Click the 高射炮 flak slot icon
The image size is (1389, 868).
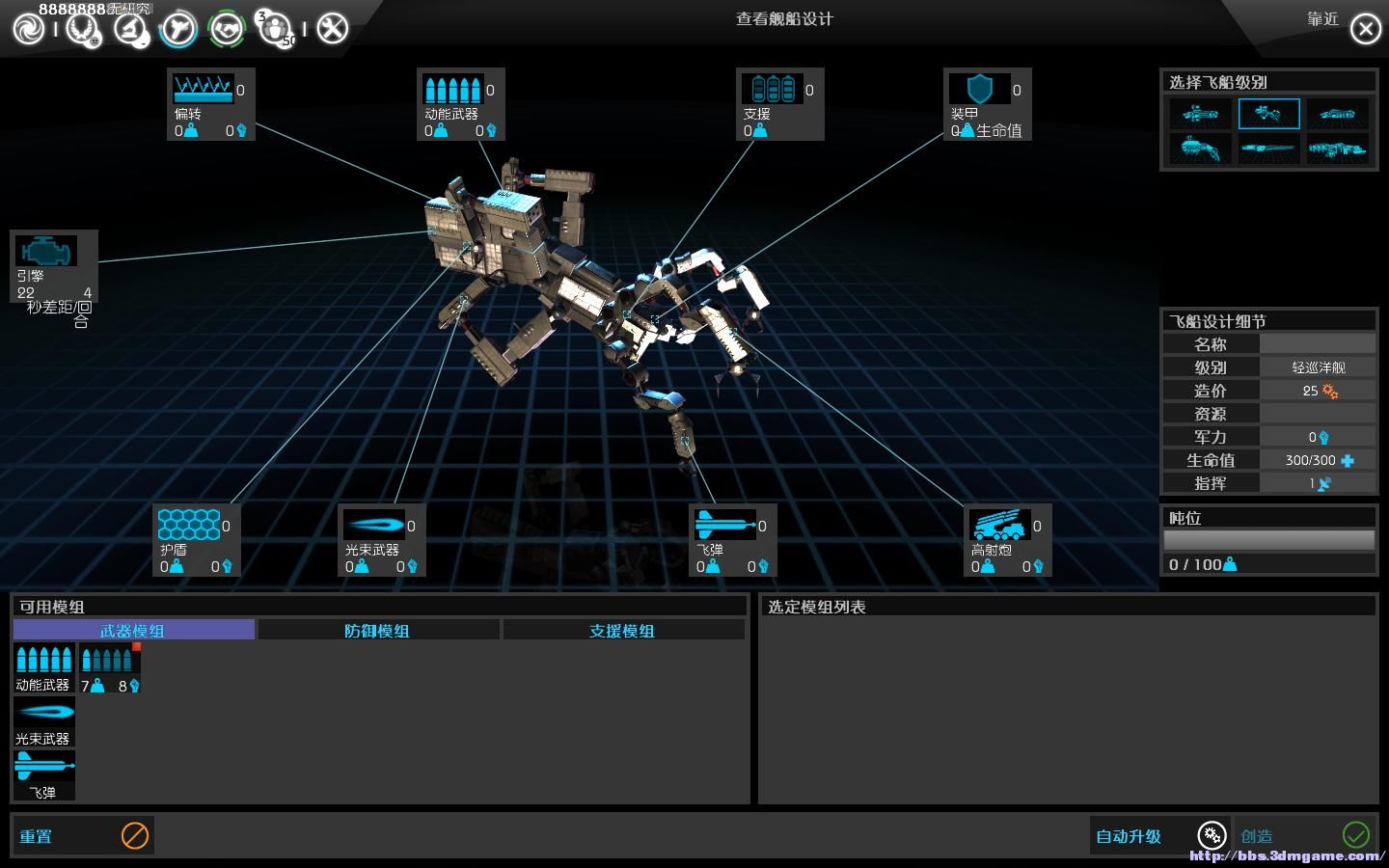click(999, 525)
